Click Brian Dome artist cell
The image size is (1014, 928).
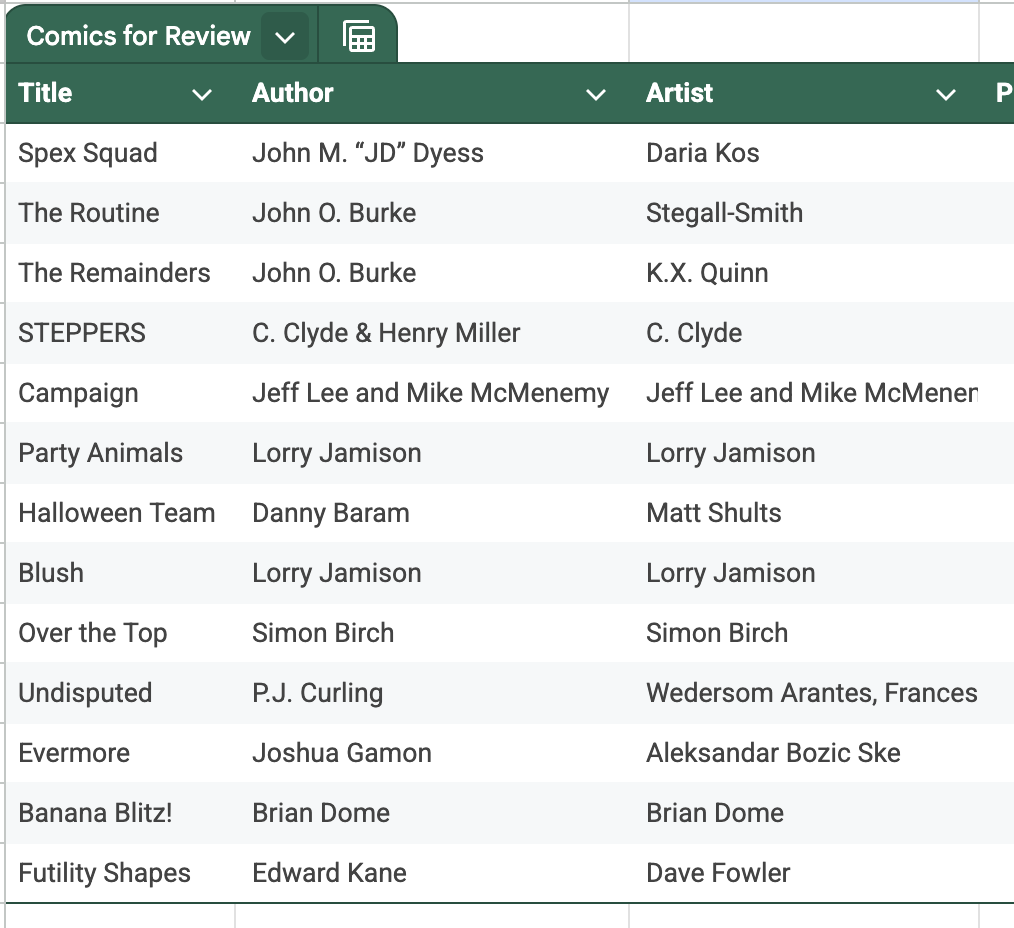click(x=804, y=814)
